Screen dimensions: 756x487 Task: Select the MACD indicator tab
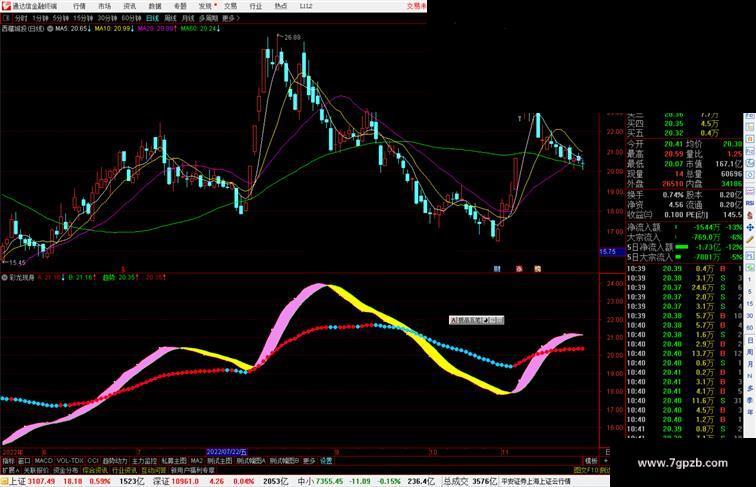[43, 461]
